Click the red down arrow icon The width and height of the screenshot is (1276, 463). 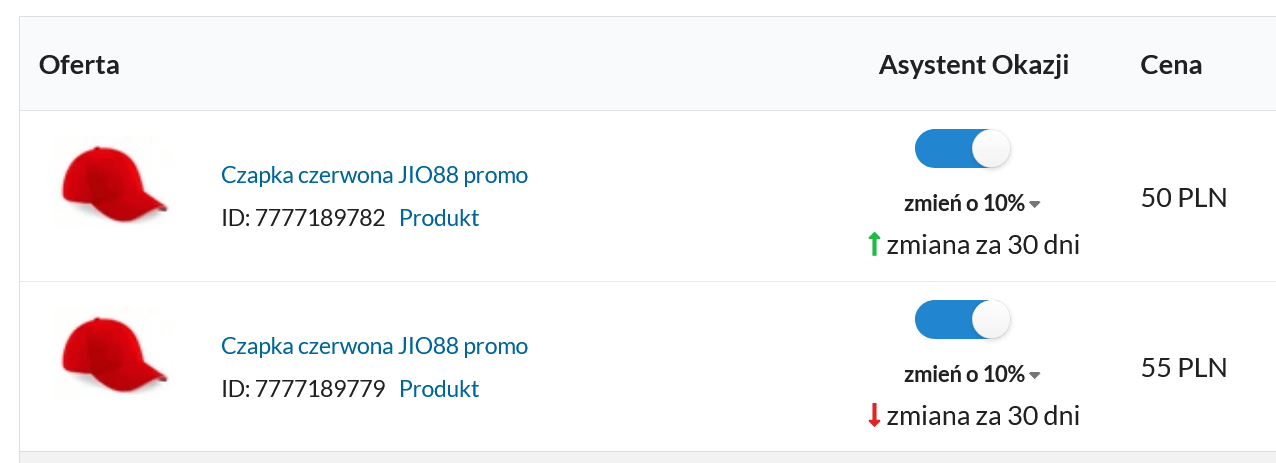[874, 415]
